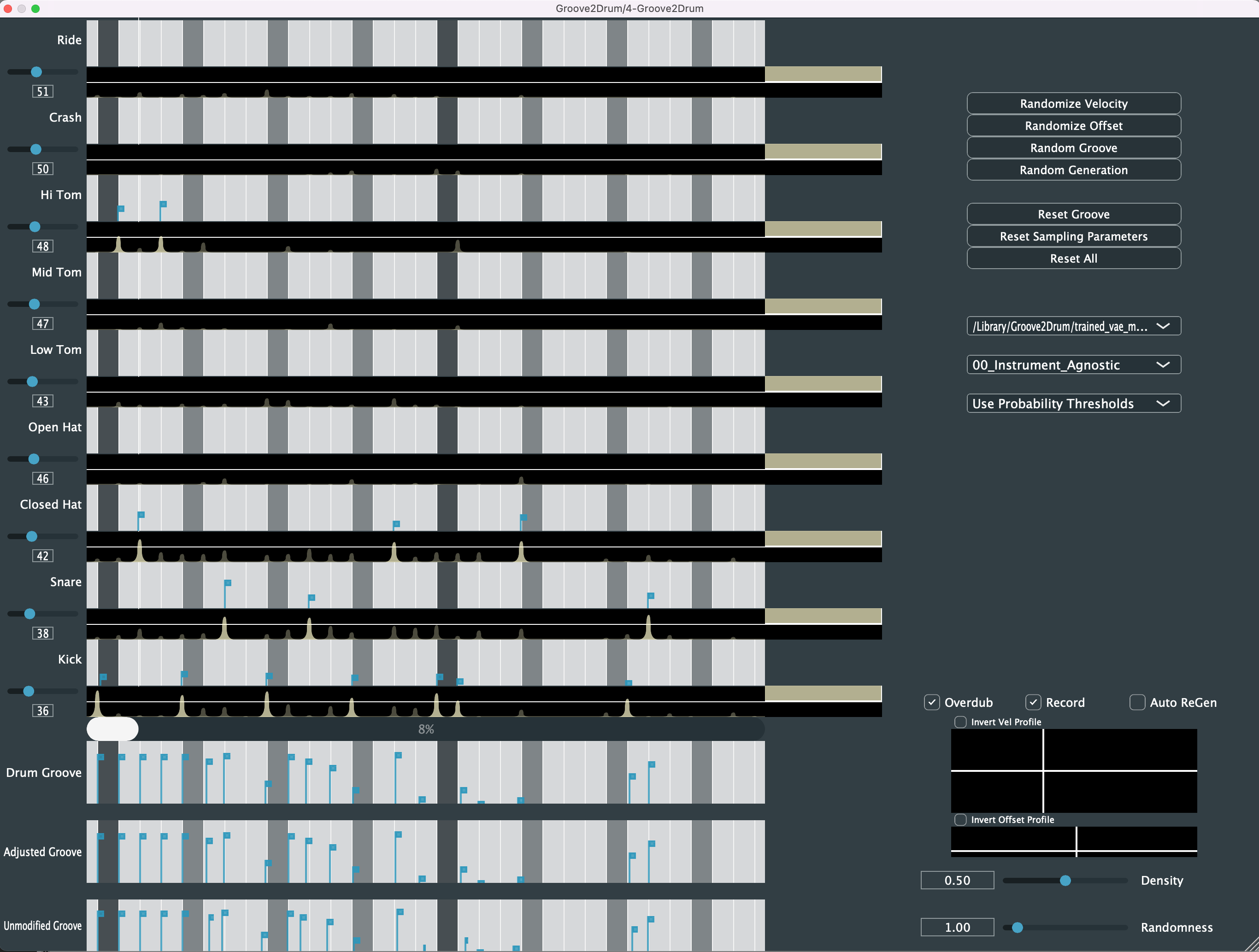Image resolution: width=1259 pixels, height=952 pixels.
Task: Click the last Snare note flag
Action: tap(651, 596)
